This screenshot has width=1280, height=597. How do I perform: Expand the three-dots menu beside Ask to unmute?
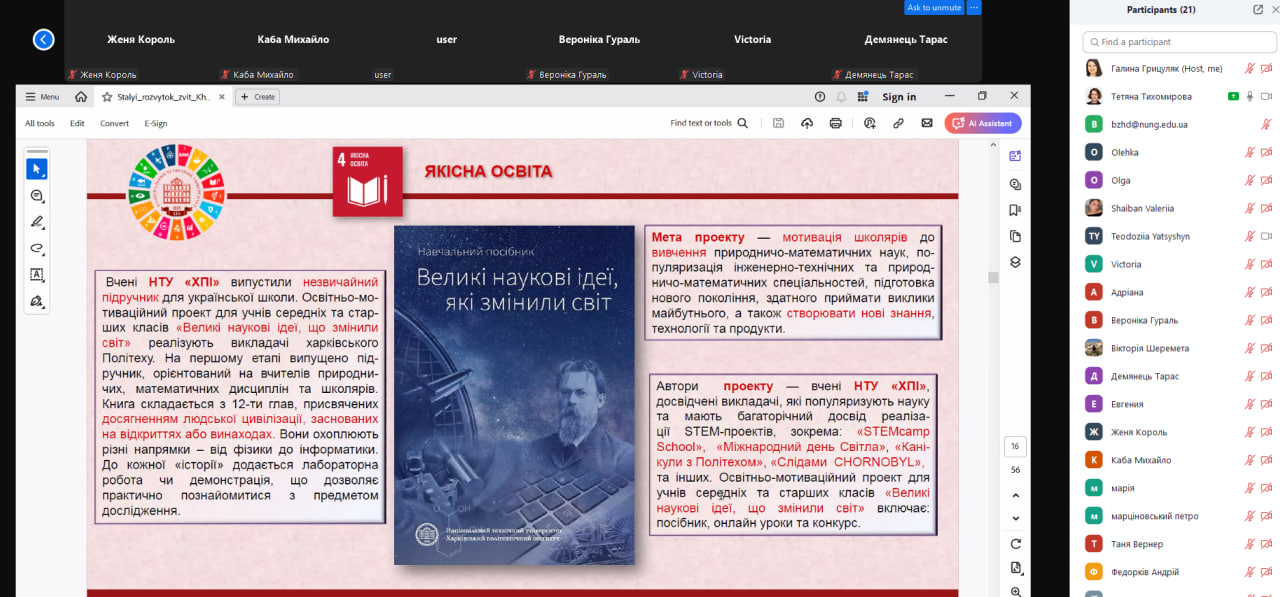click(x=974, y=7)
